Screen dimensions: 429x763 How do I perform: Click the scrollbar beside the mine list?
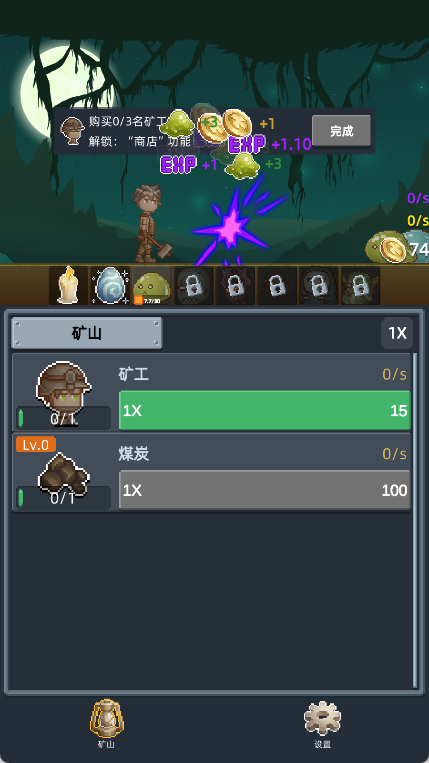click(x=415, y=519)
